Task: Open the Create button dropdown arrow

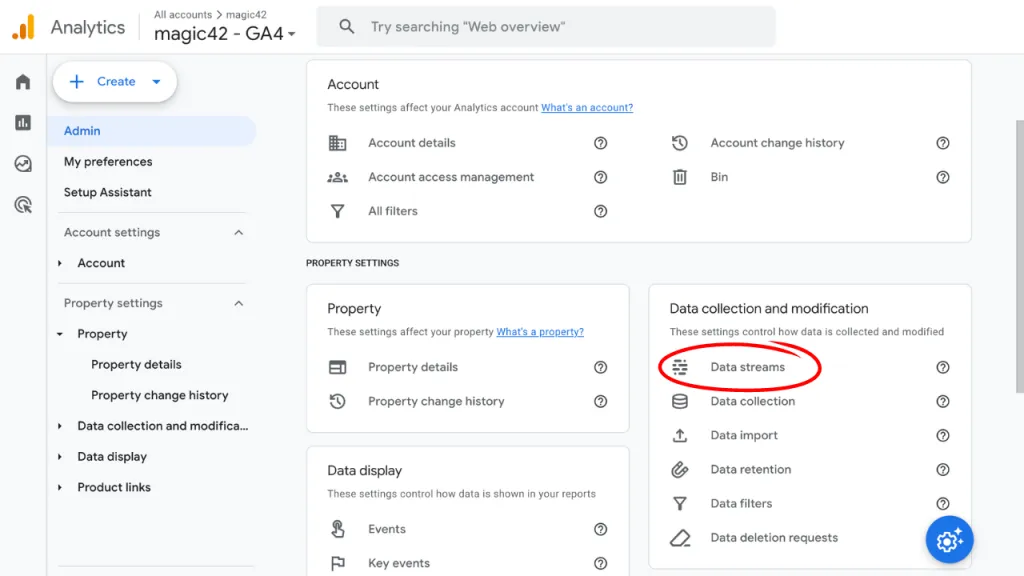Action: (156, 82)
